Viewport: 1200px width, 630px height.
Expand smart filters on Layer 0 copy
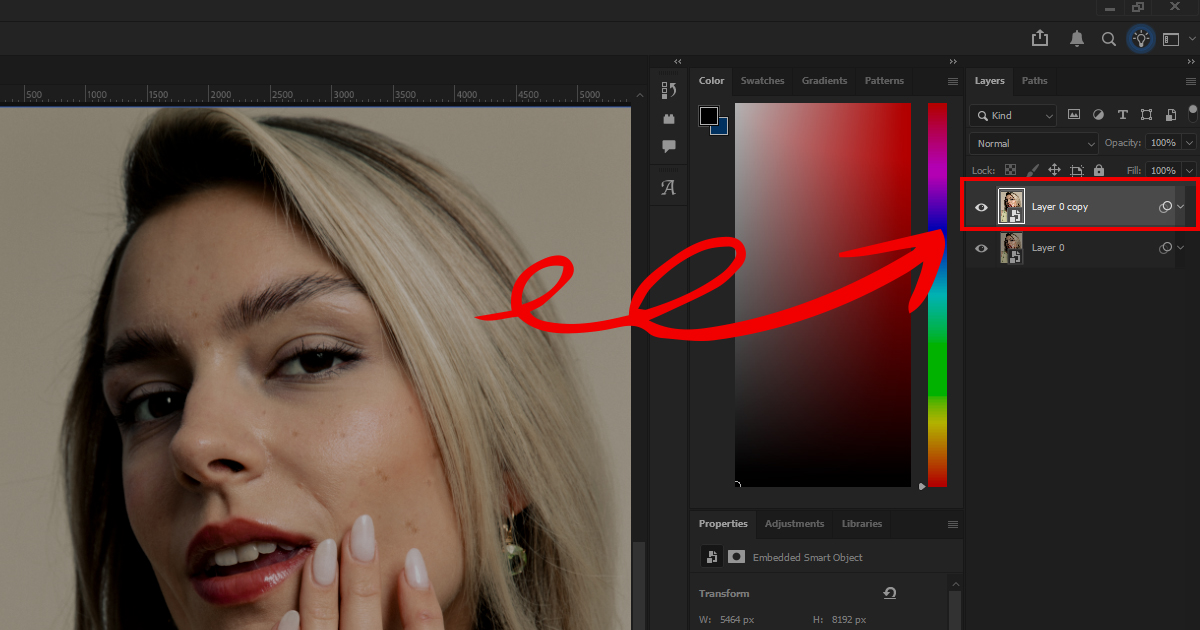pos(1181,207)
